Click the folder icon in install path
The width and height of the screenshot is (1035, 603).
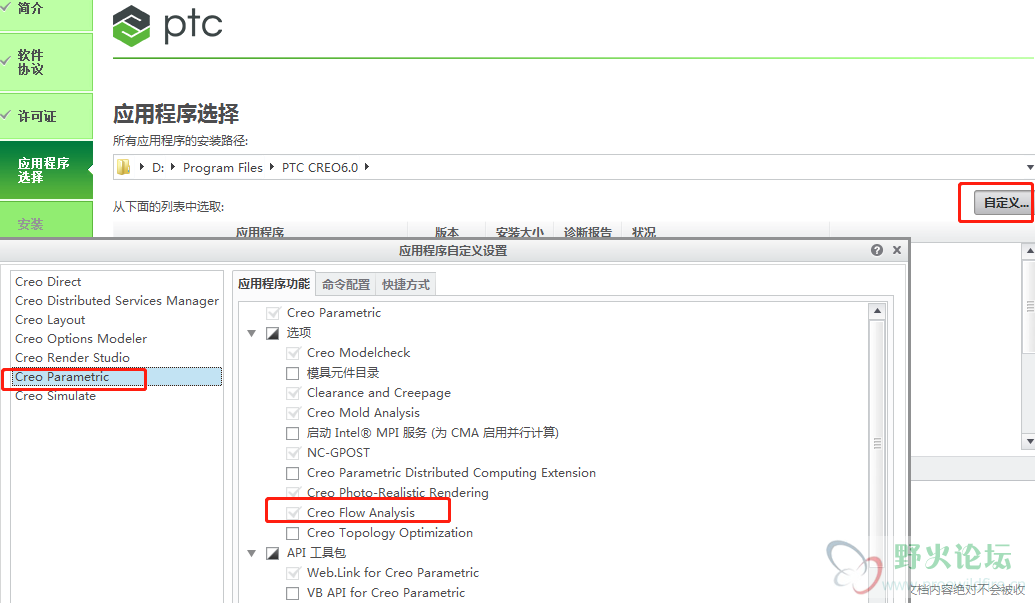coord(123,168)
